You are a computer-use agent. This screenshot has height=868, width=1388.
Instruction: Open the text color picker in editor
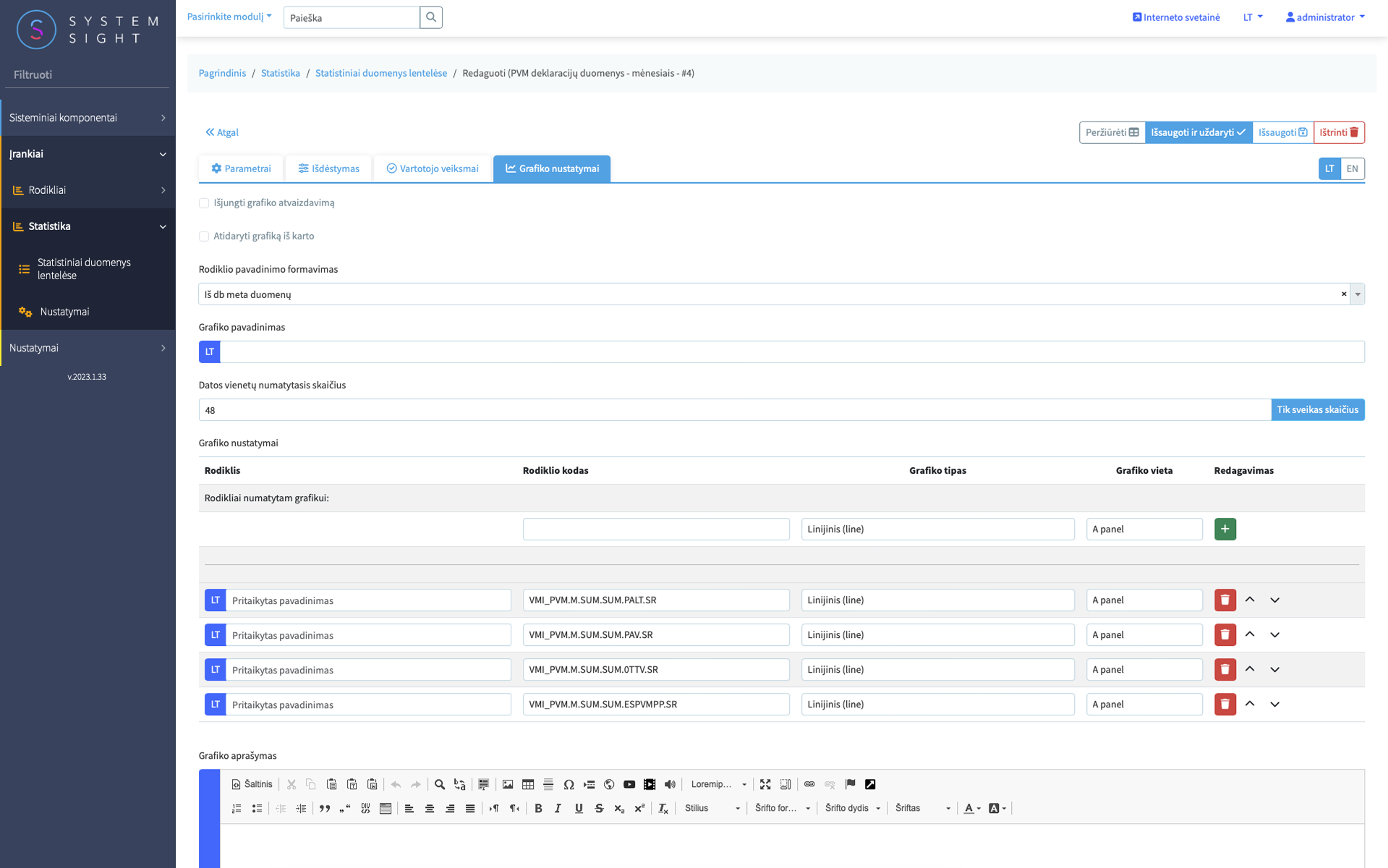click(x=972, y=808)
